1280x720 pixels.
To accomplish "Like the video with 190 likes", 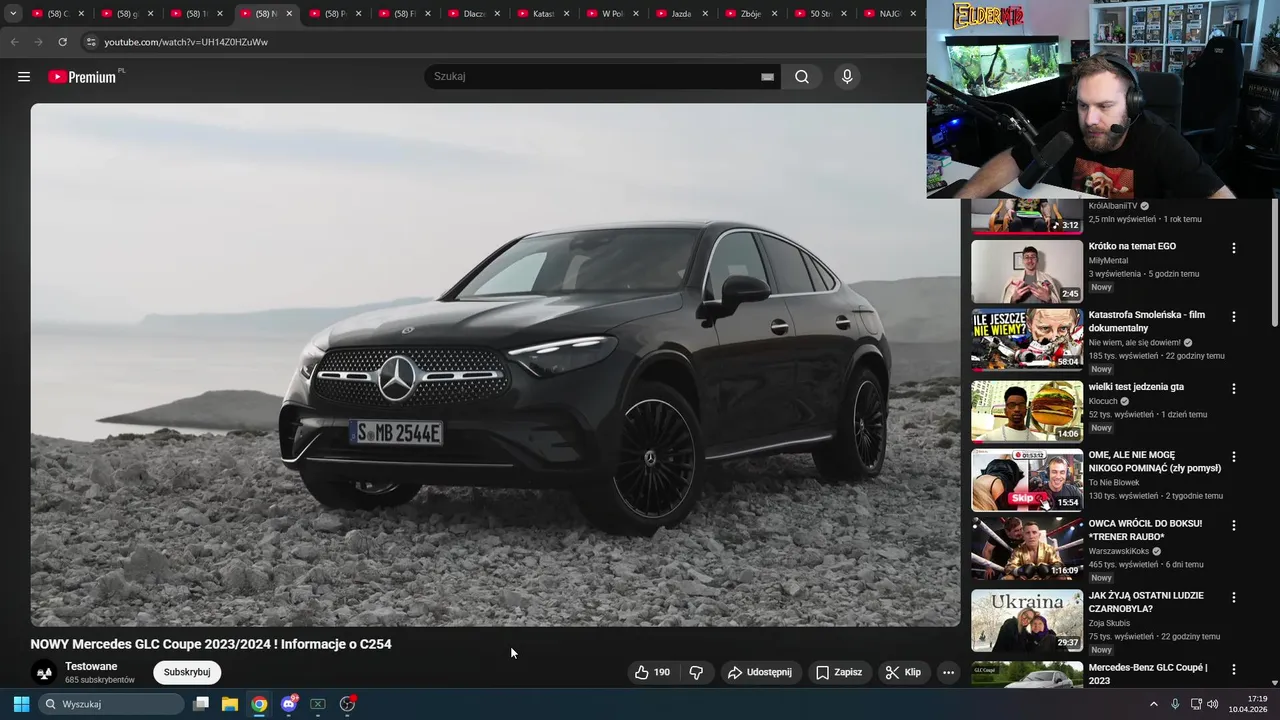I will 652,672.
